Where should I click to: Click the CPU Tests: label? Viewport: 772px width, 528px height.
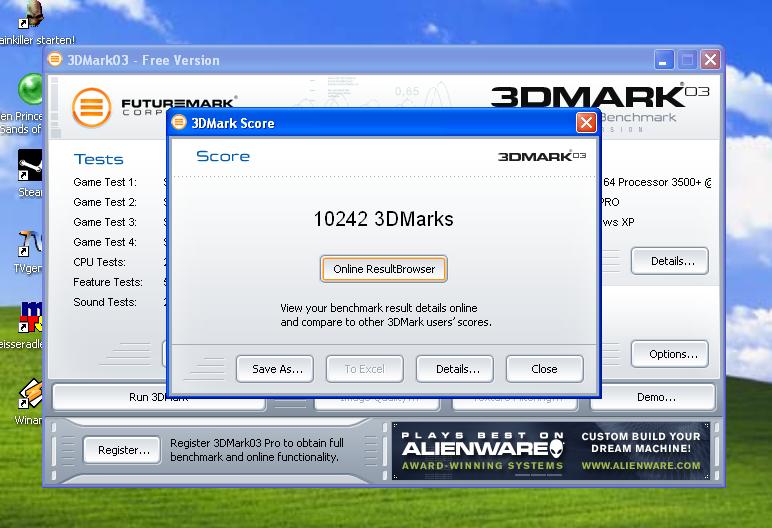99,262
